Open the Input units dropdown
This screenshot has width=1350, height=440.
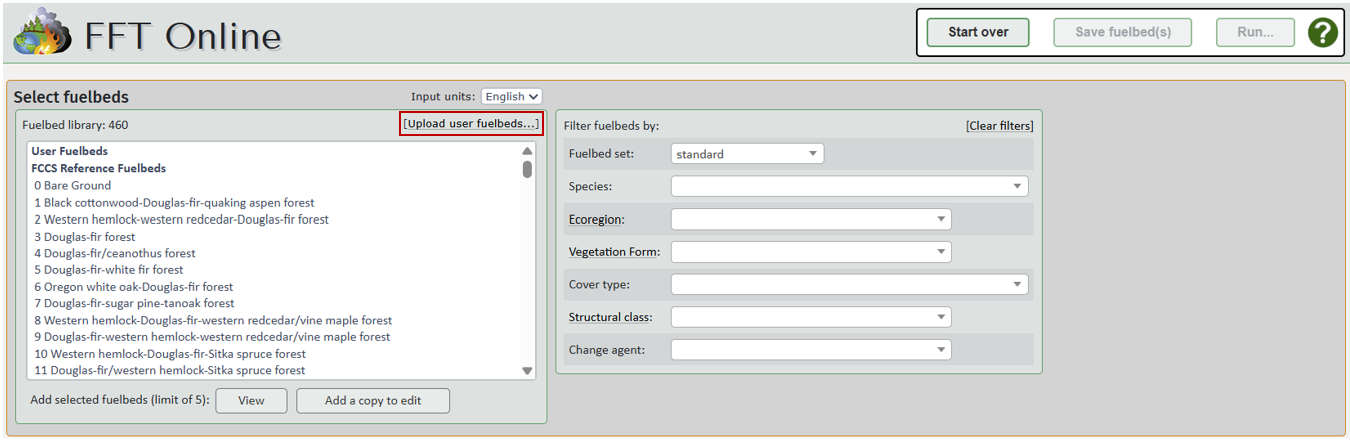click(x=511, y=96)
